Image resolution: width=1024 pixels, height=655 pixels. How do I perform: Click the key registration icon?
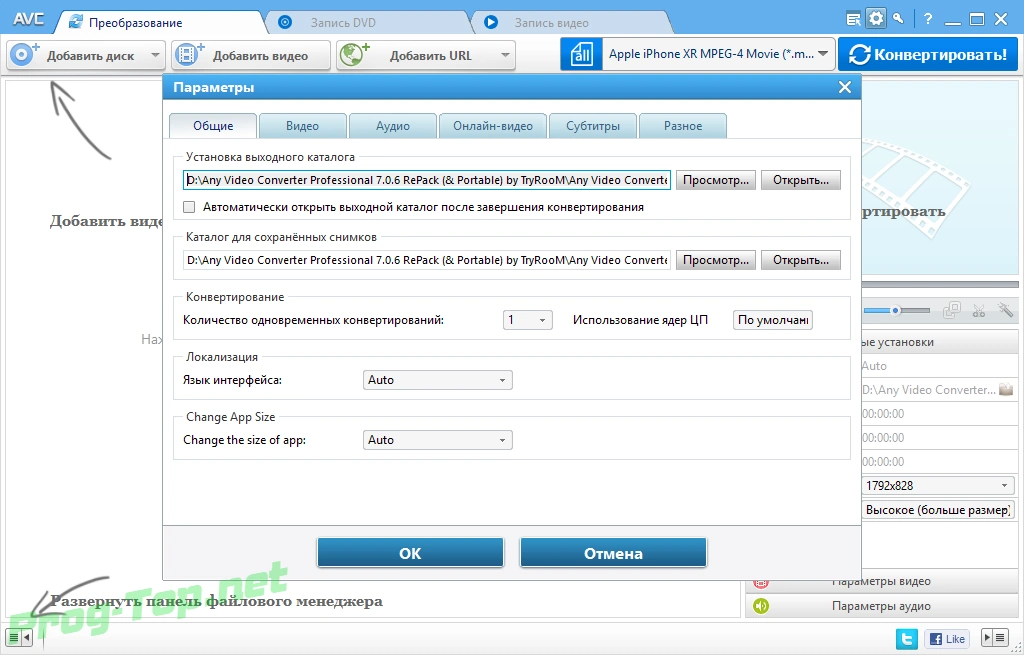click(x=899, y=18)
